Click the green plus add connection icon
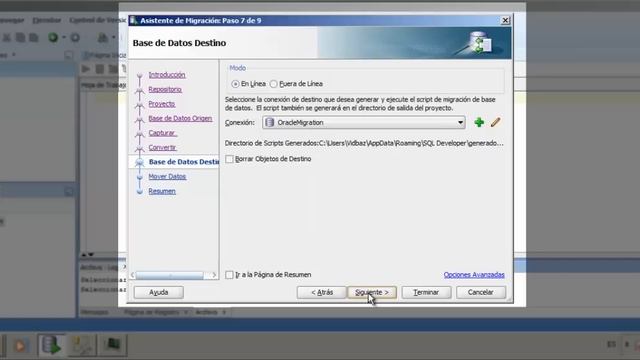Viewport: 640px width, 360px height. tap(479, 122)
